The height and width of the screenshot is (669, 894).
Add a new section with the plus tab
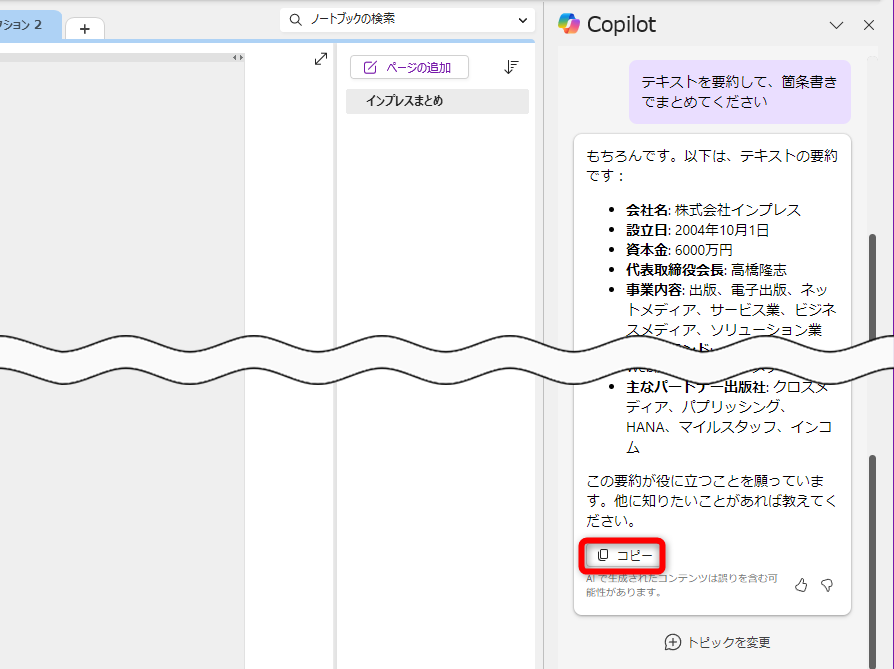click(x=85, y=29)
